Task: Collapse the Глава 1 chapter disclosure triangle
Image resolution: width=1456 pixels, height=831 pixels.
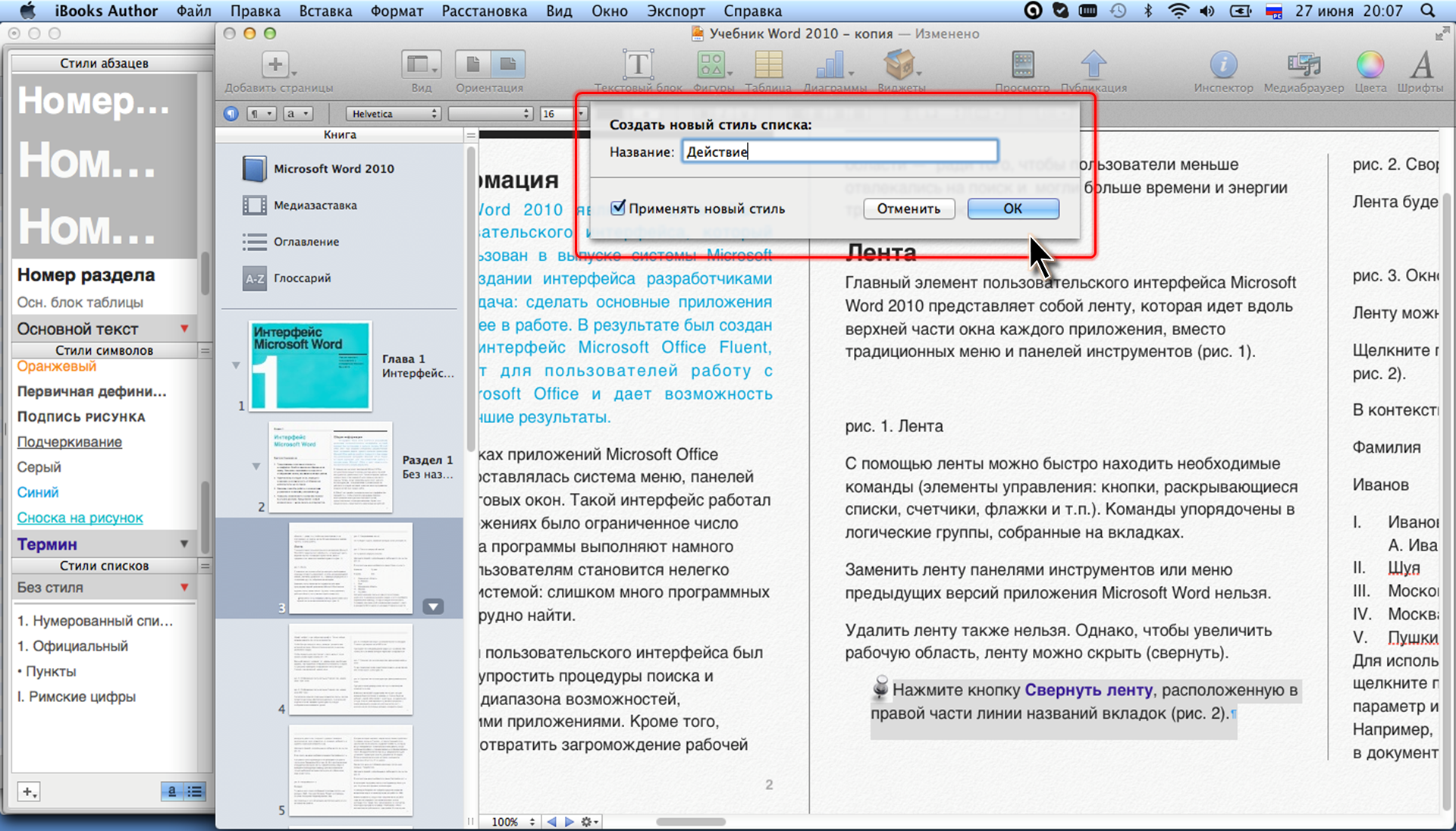Action: 236,365
